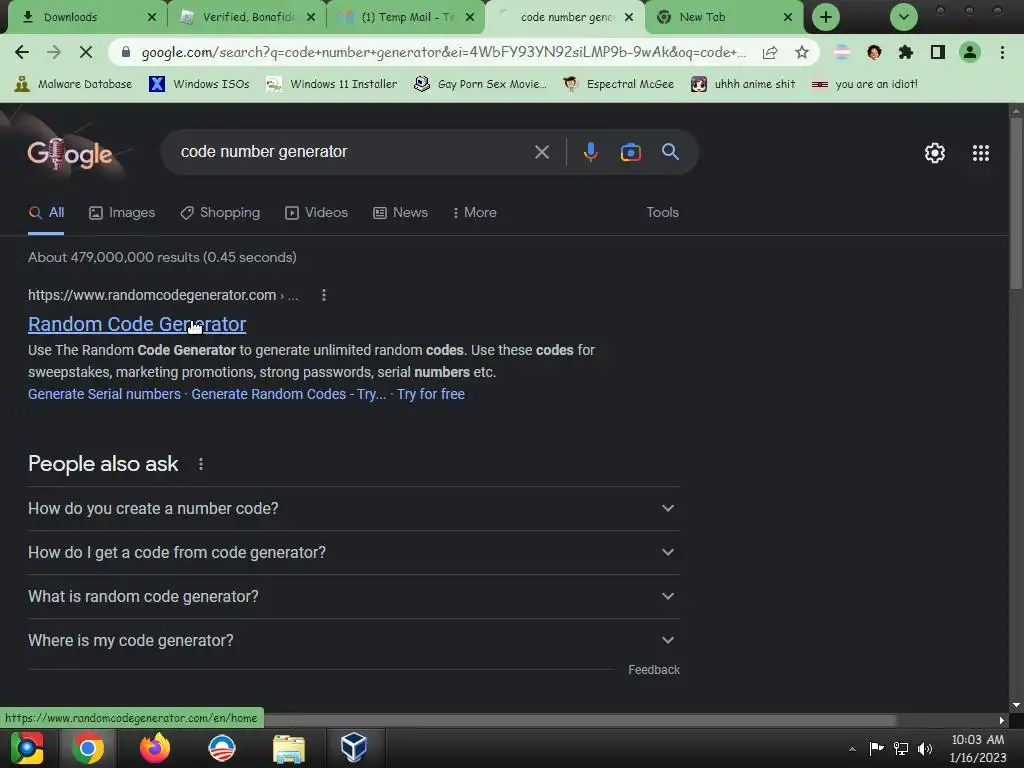Screen dimensions: 1024x768
Task: Submit search with the magnifier icon
Action: [x=671, y=152]
